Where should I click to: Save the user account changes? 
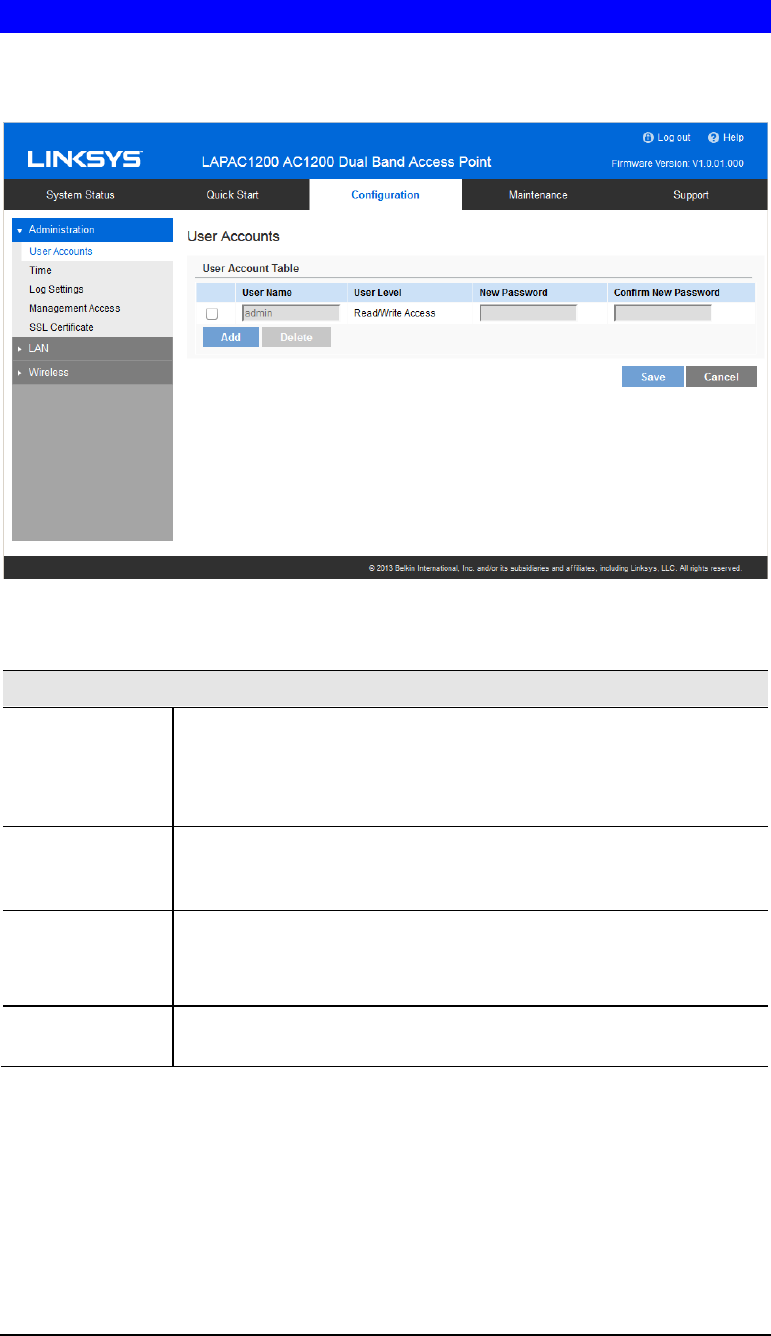(x=653, y=377)
